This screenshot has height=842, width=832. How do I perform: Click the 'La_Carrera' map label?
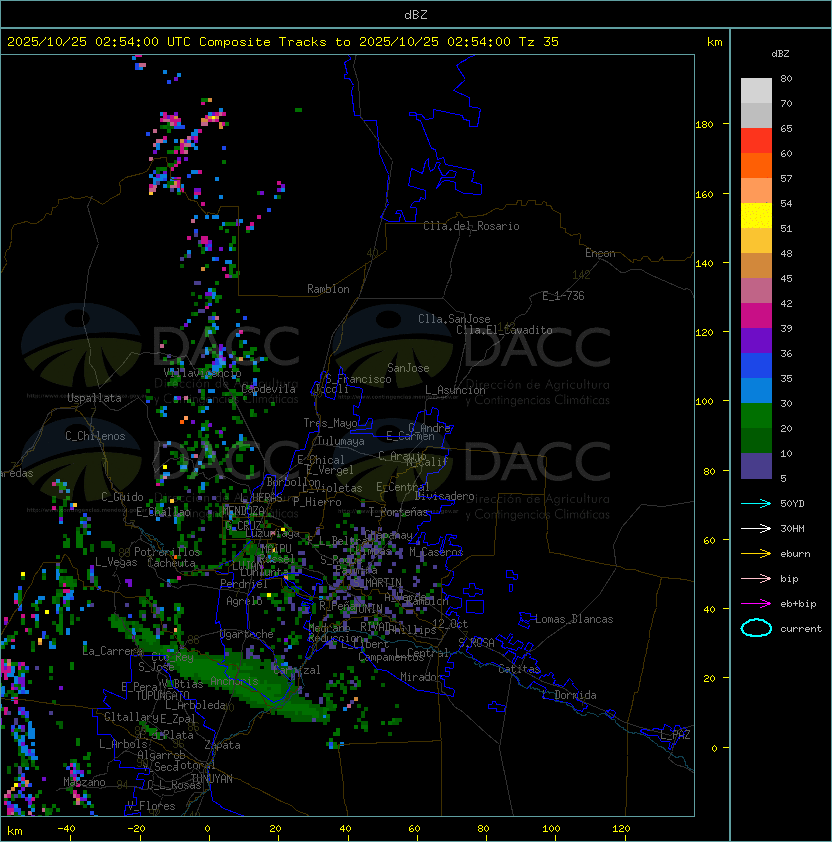point(112,651)
